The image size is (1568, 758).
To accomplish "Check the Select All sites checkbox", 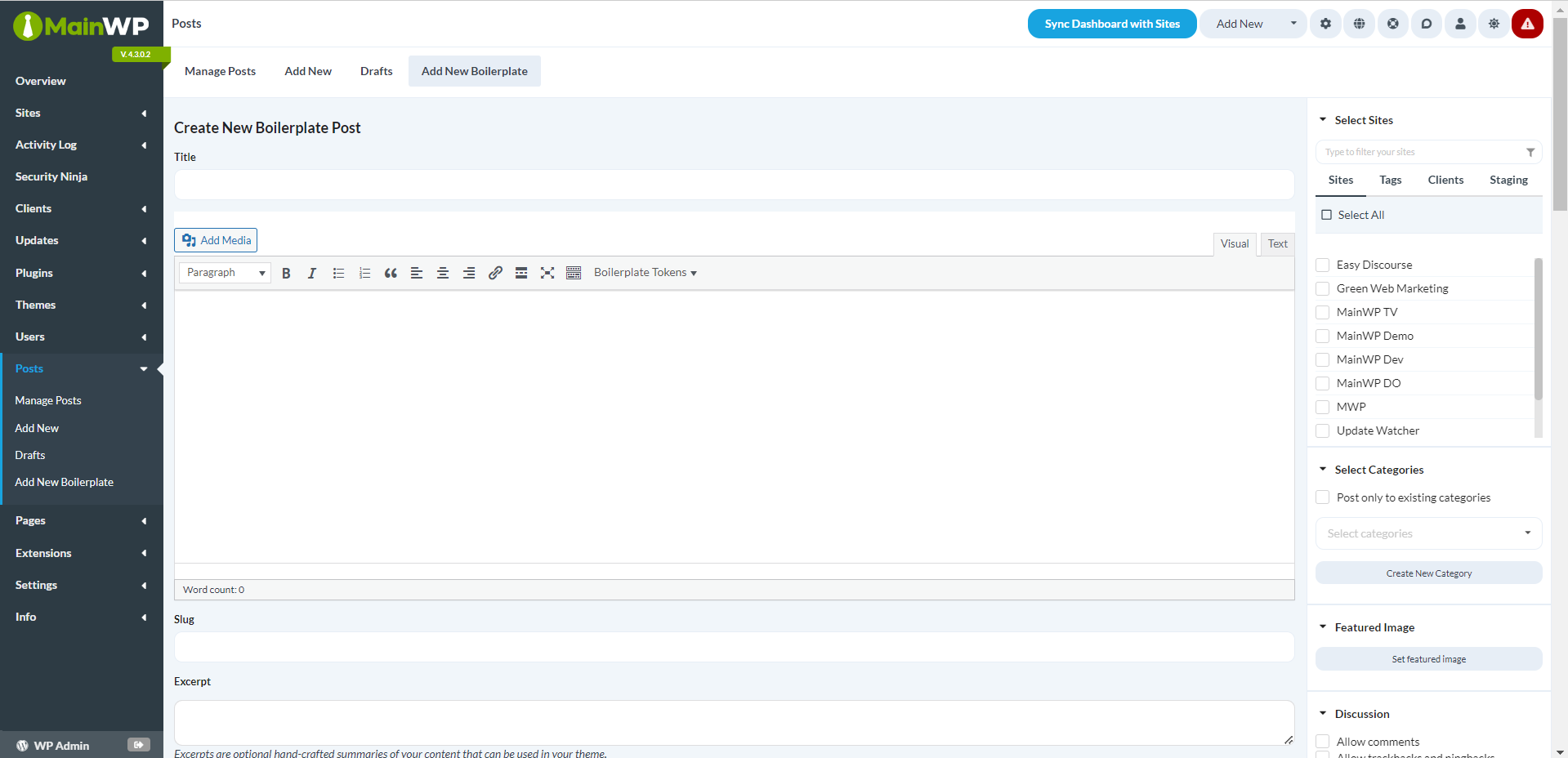I will 1327,215.
